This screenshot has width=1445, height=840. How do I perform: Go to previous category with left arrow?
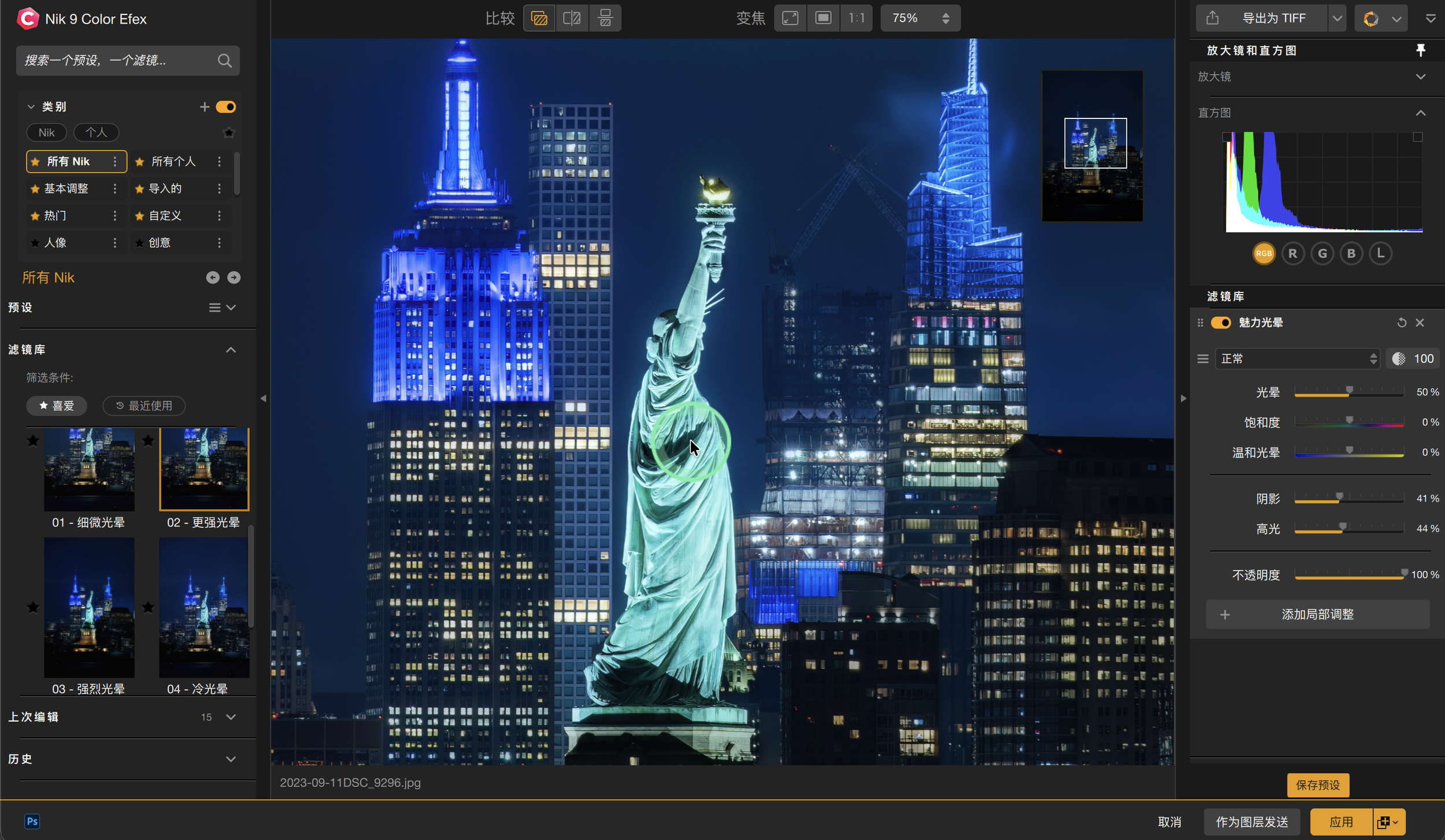click(213, 277)
